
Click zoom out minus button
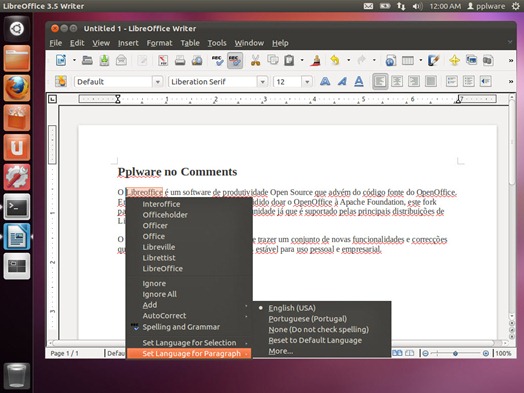425,353
